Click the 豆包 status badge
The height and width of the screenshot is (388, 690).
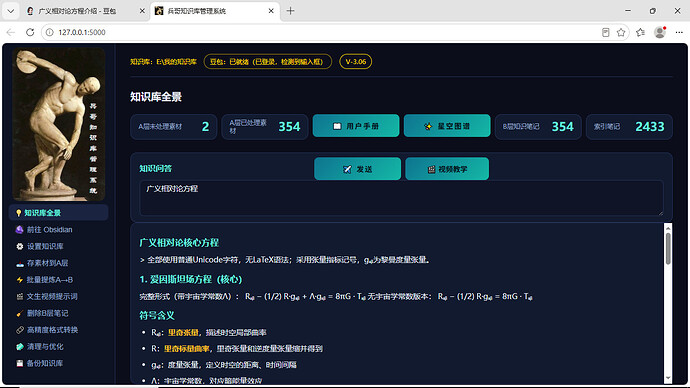coord(268,62)
